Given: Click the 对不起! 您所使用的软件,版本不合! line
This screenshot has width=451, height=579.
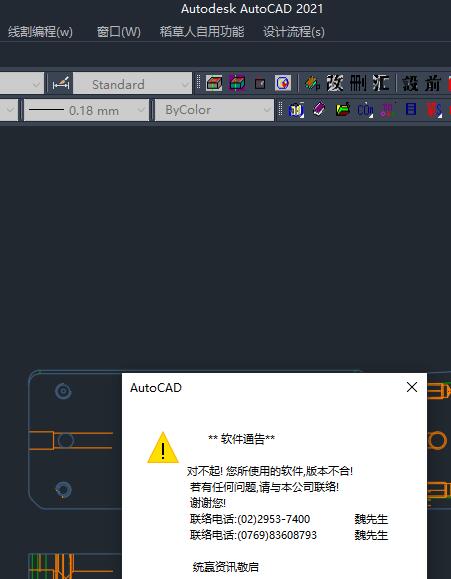Looking at the screenshot, I should point(270,471).
